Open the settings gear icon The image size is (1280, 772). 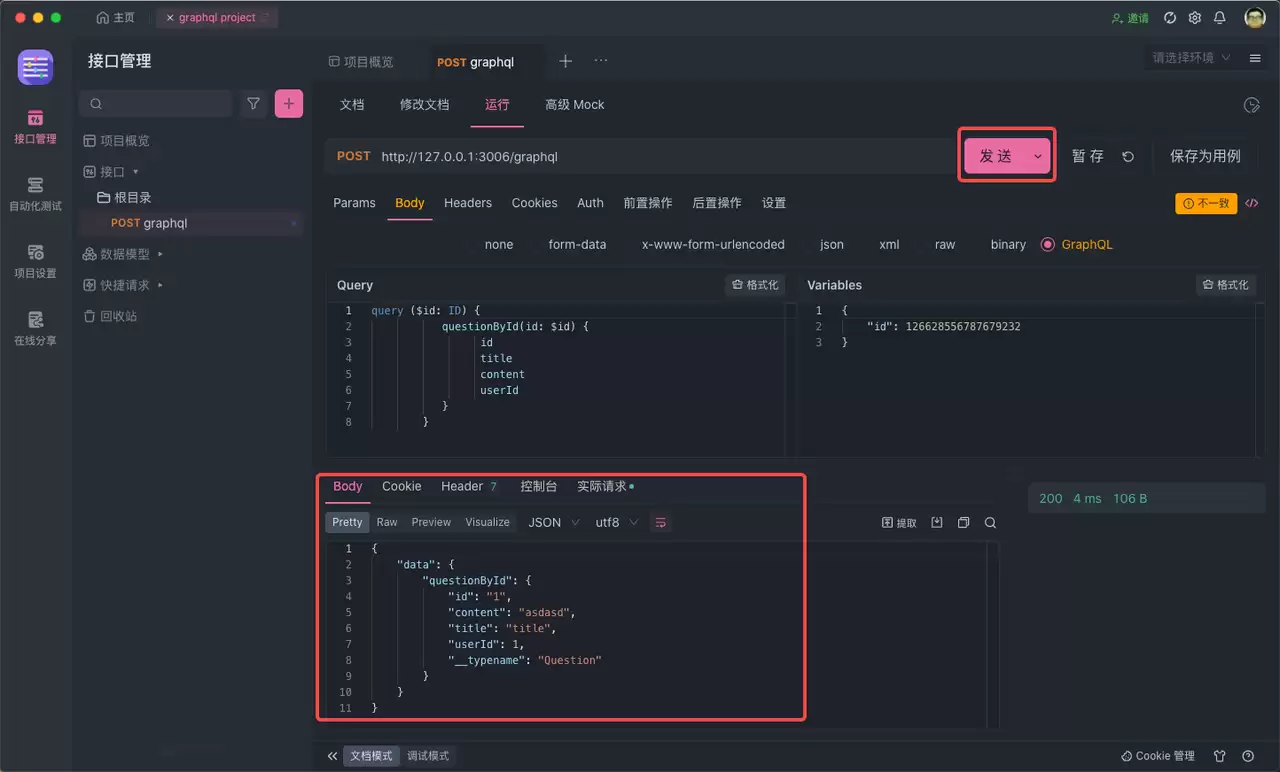tap(1194, 18)
